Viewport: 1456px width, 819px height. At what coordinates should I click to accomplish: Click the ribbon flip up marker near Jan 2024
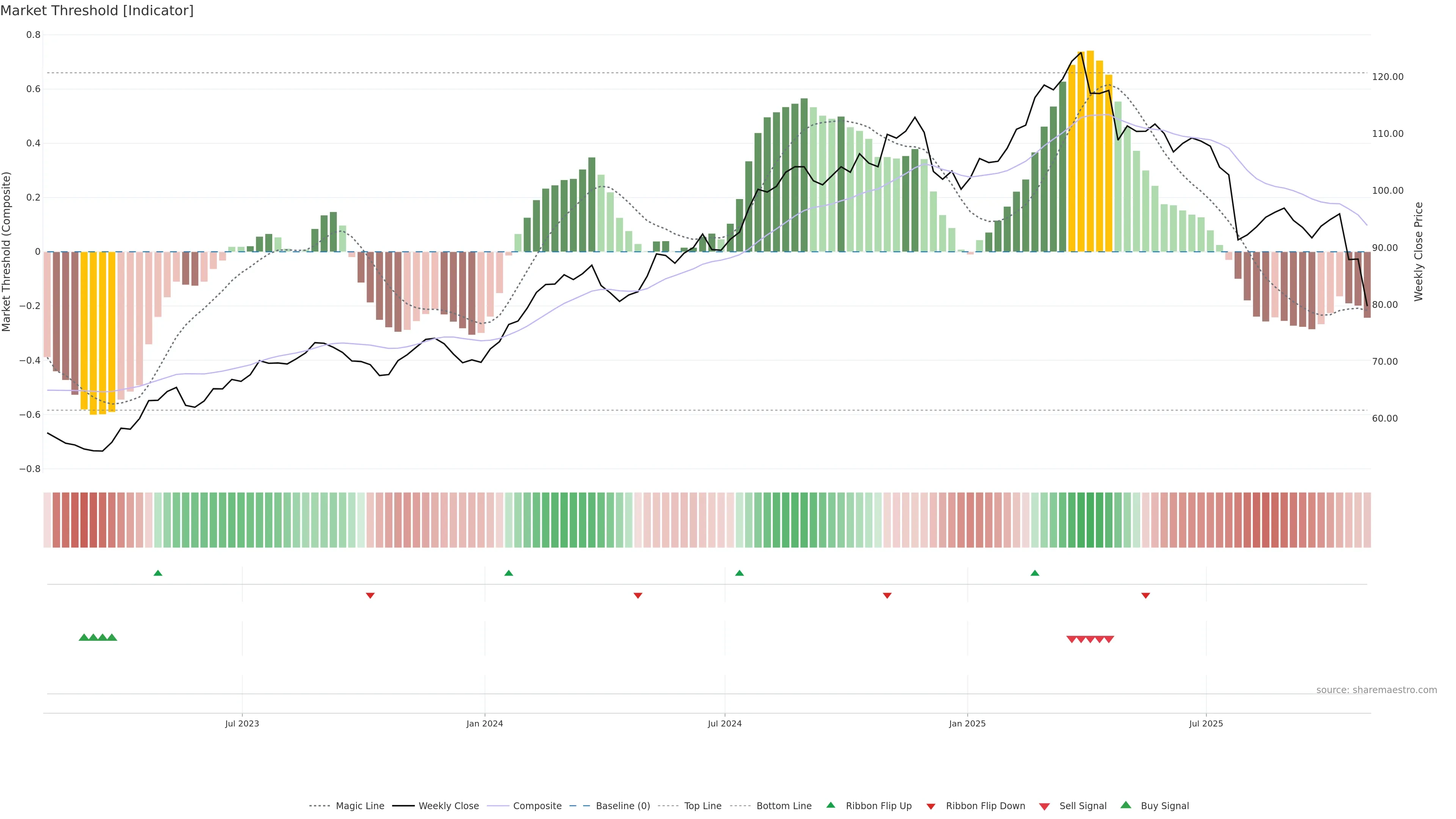point(509,573)
